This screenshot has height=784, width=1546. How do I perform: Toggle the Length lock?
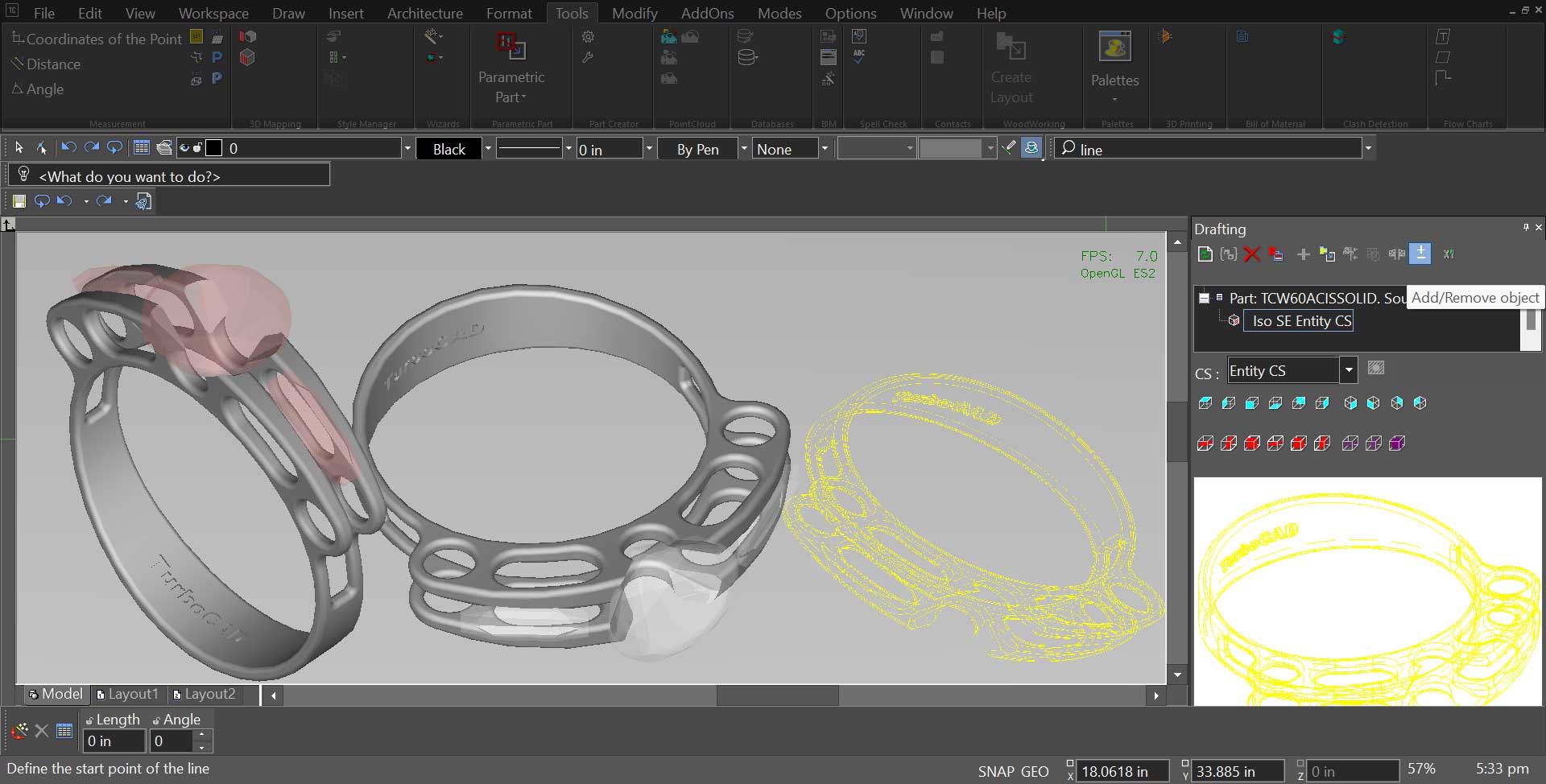pyautogui.click(x=89, y=720)
